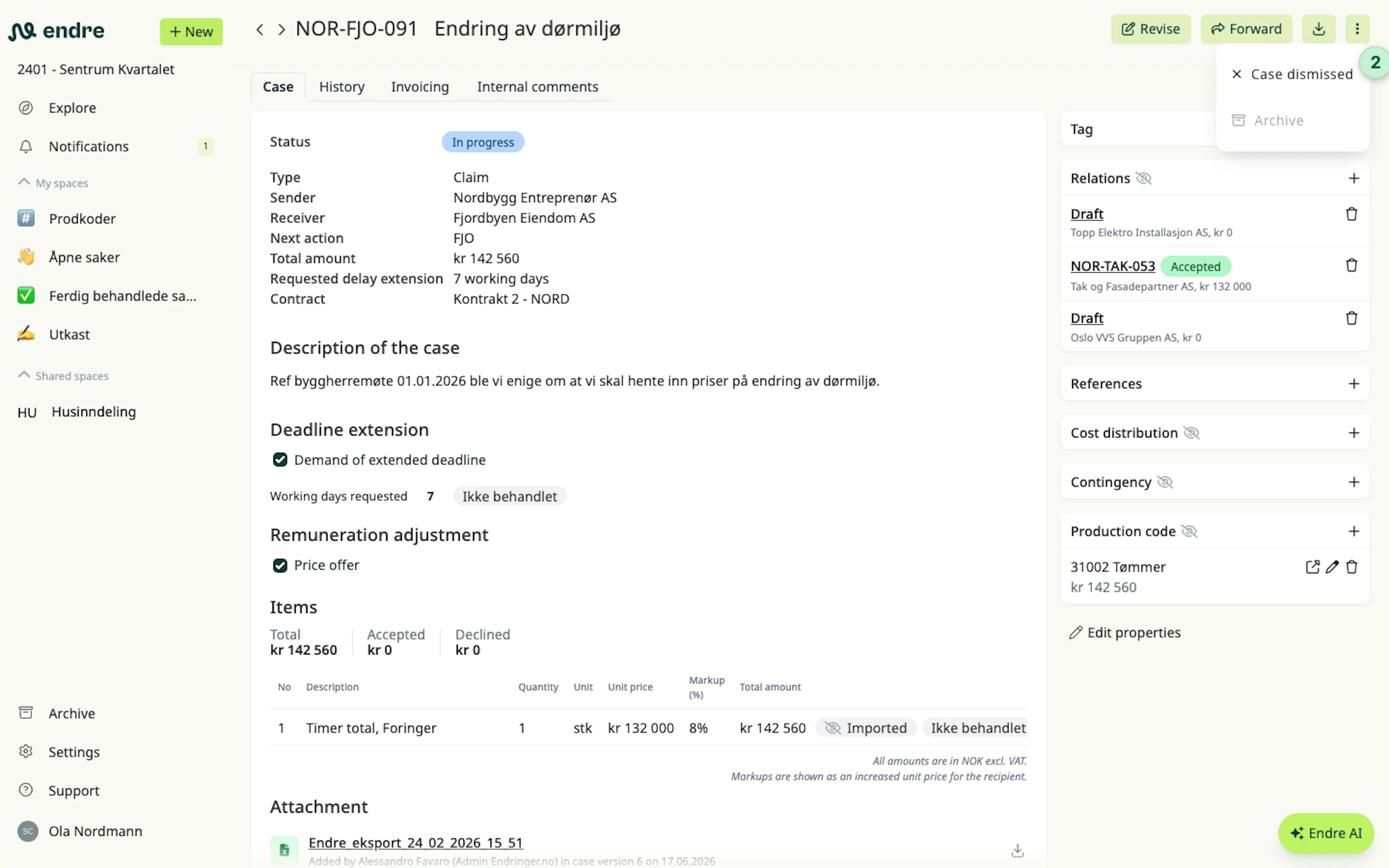1389x868 pixels.
Task: Add cost distribution with the plus
Action: coord(1354,433)
